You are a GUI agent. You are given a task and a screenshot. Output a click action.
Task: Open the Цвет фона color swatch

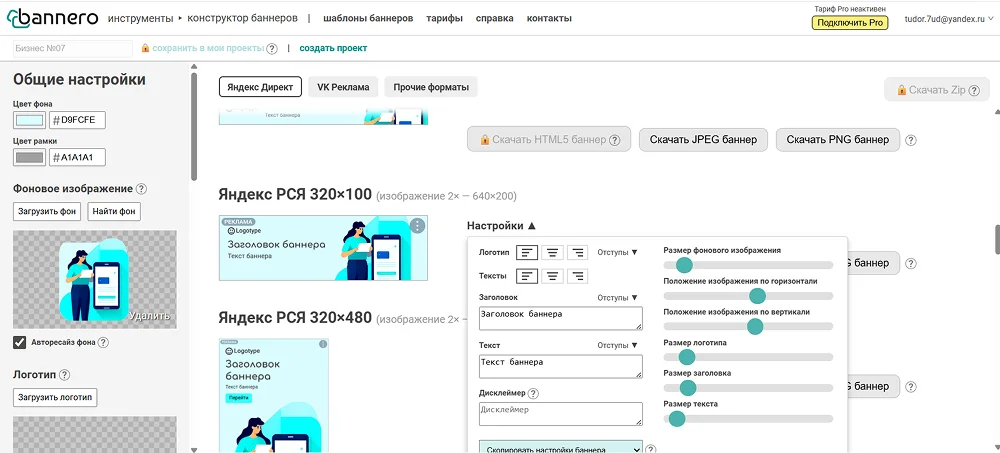pyautogui.click(x=29, y=121)
